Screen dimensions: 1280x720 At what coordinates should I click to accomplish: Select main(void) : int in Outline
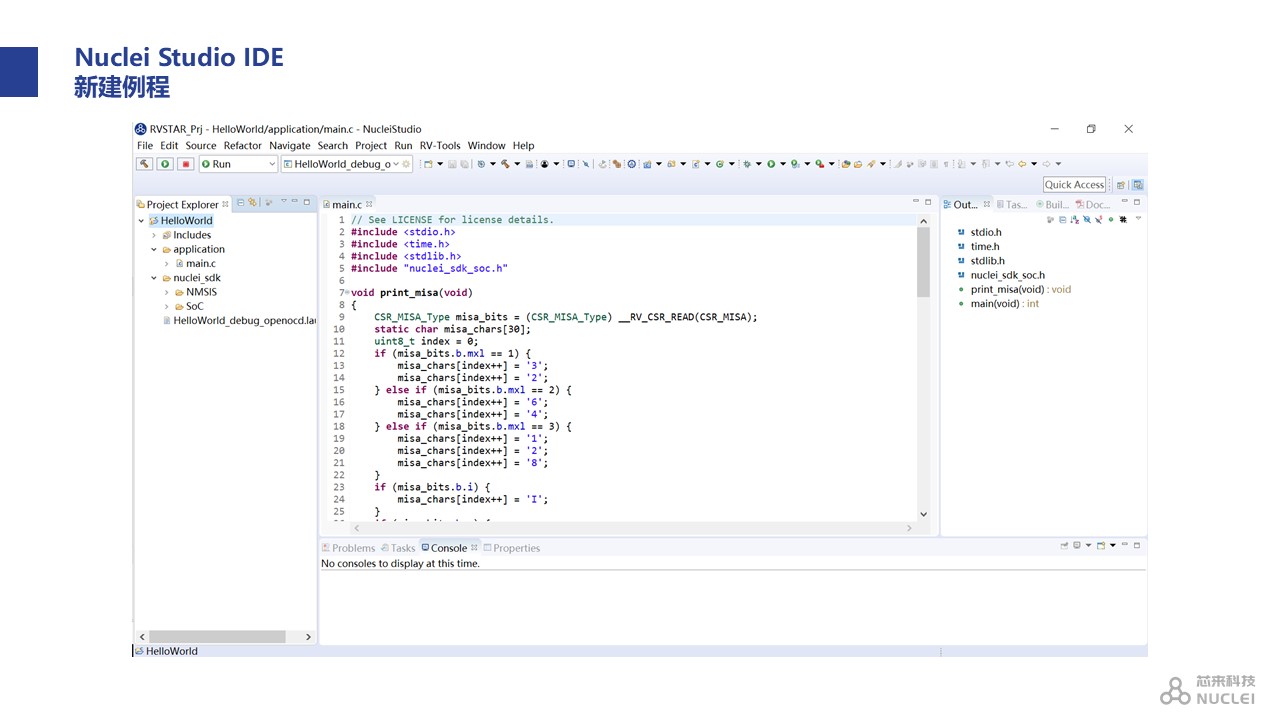[x=998, y=303]
